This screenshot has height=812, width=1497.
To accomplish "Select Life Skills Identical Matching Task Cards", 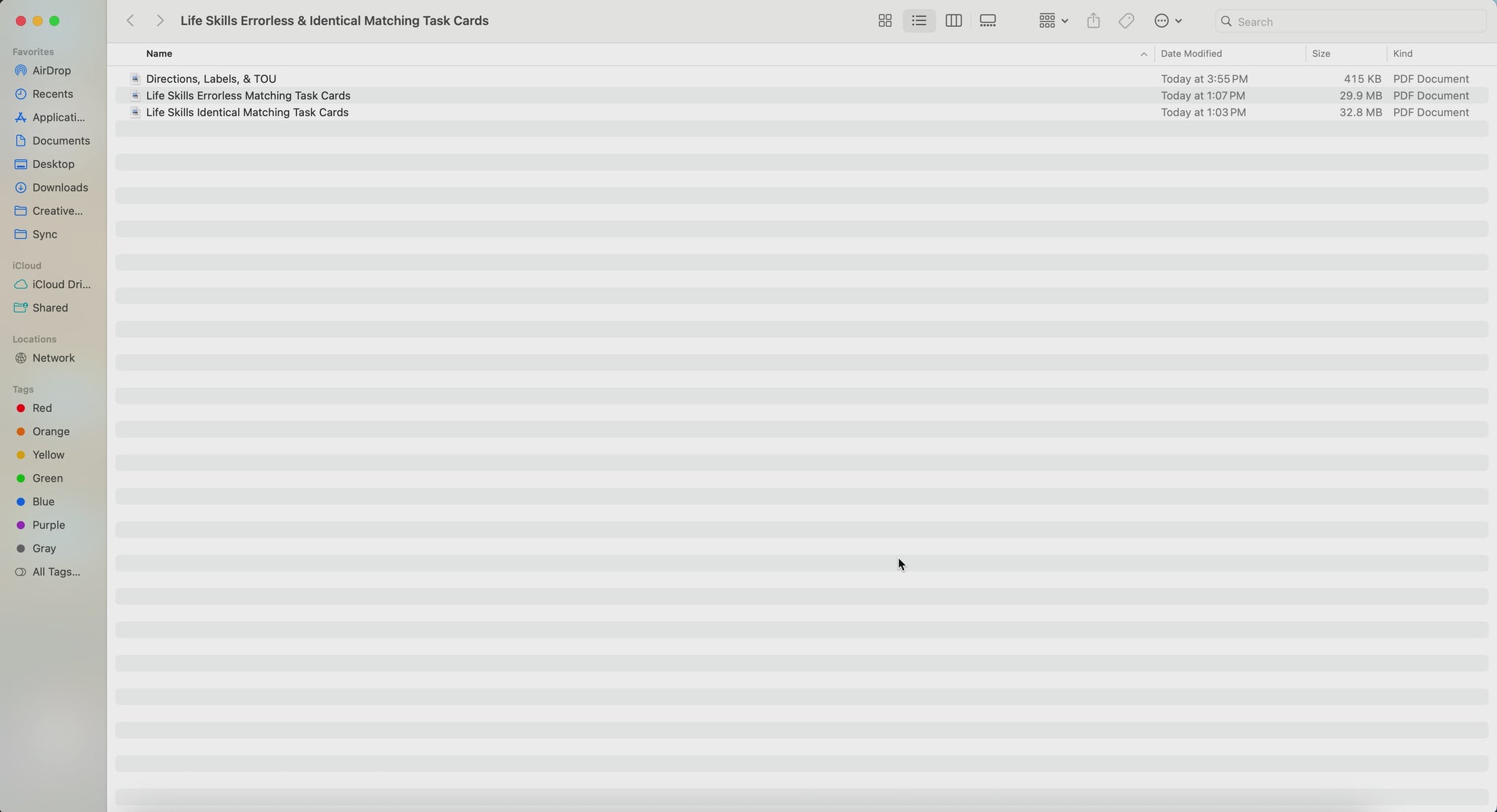I will click(247, 113).
